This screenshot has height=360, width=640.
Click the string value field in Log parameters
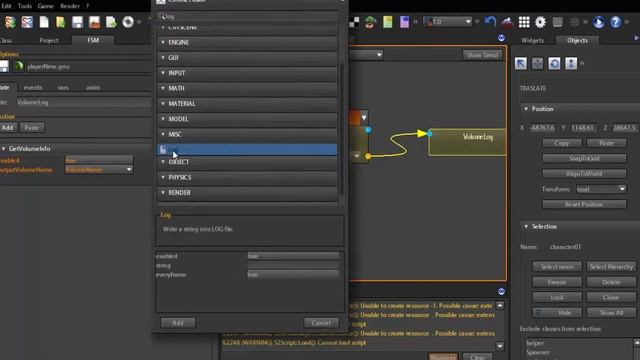coord(293,265)
